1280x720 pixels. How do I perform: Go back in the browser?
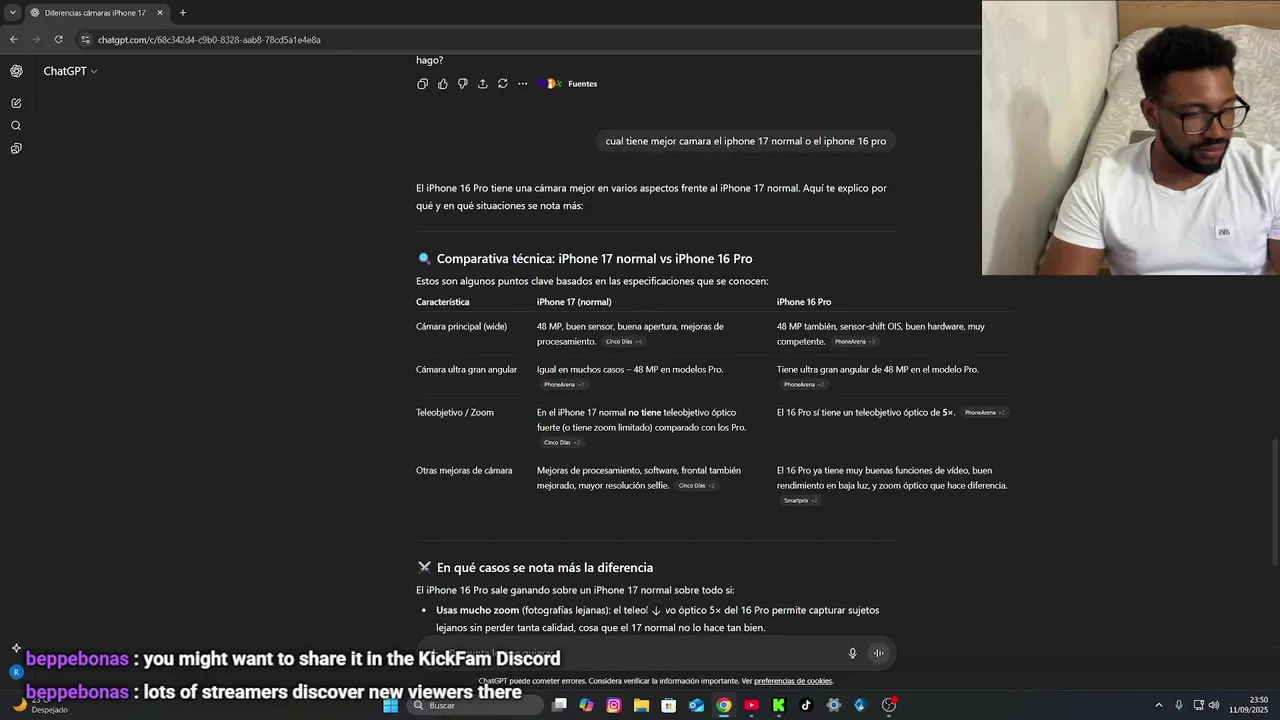pos(13,40)
